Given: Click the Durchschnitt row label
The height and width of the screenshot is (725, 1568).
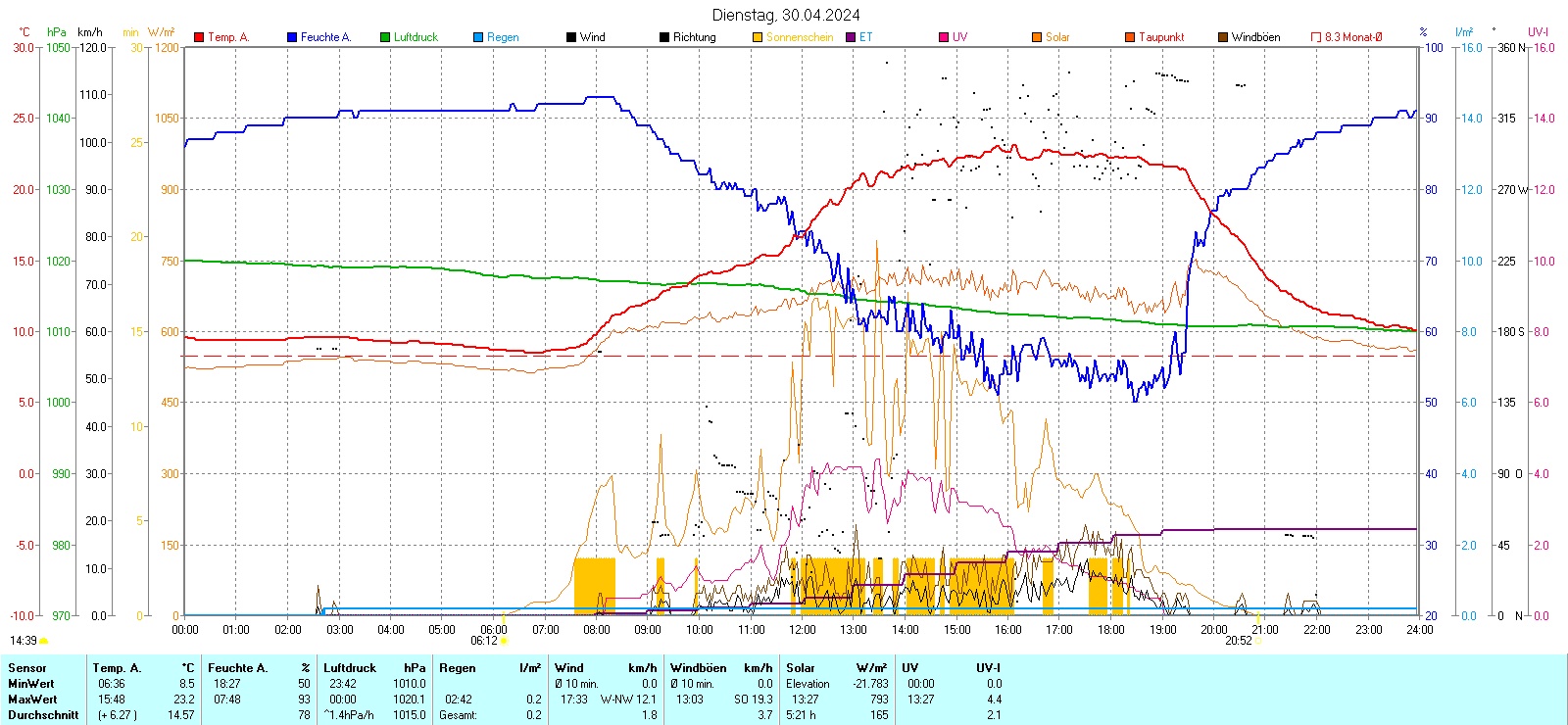Looking at the screenshot, I should pos(43,715).
